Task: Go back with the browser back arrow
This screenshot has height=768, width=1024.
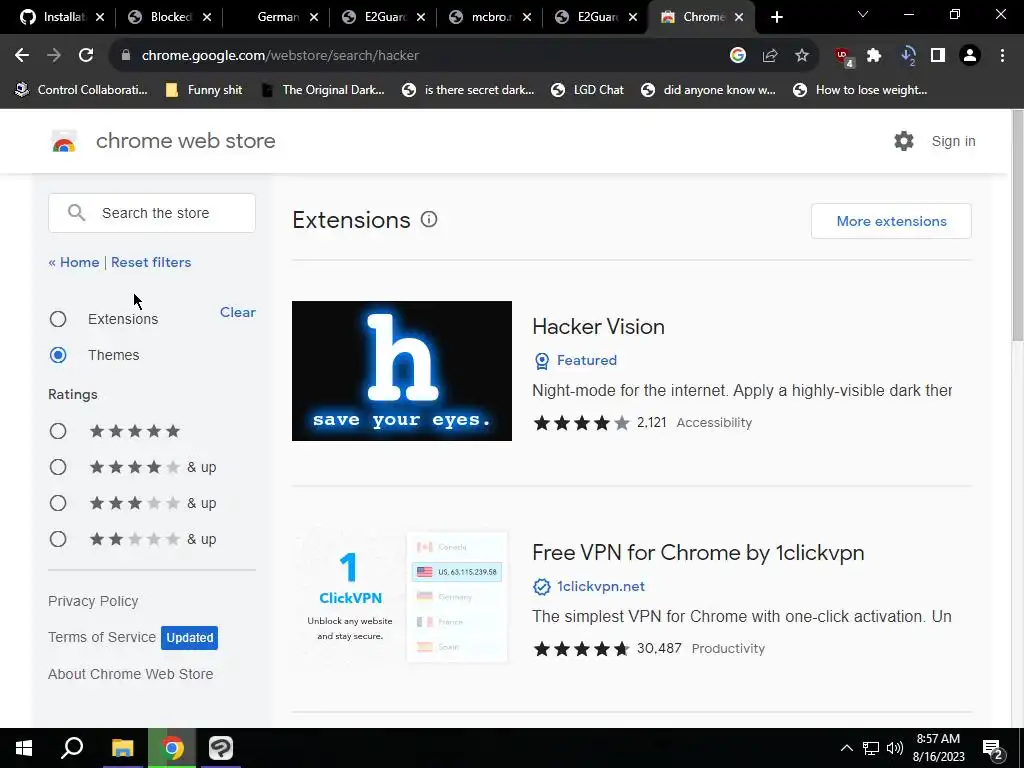Action: 22,56
